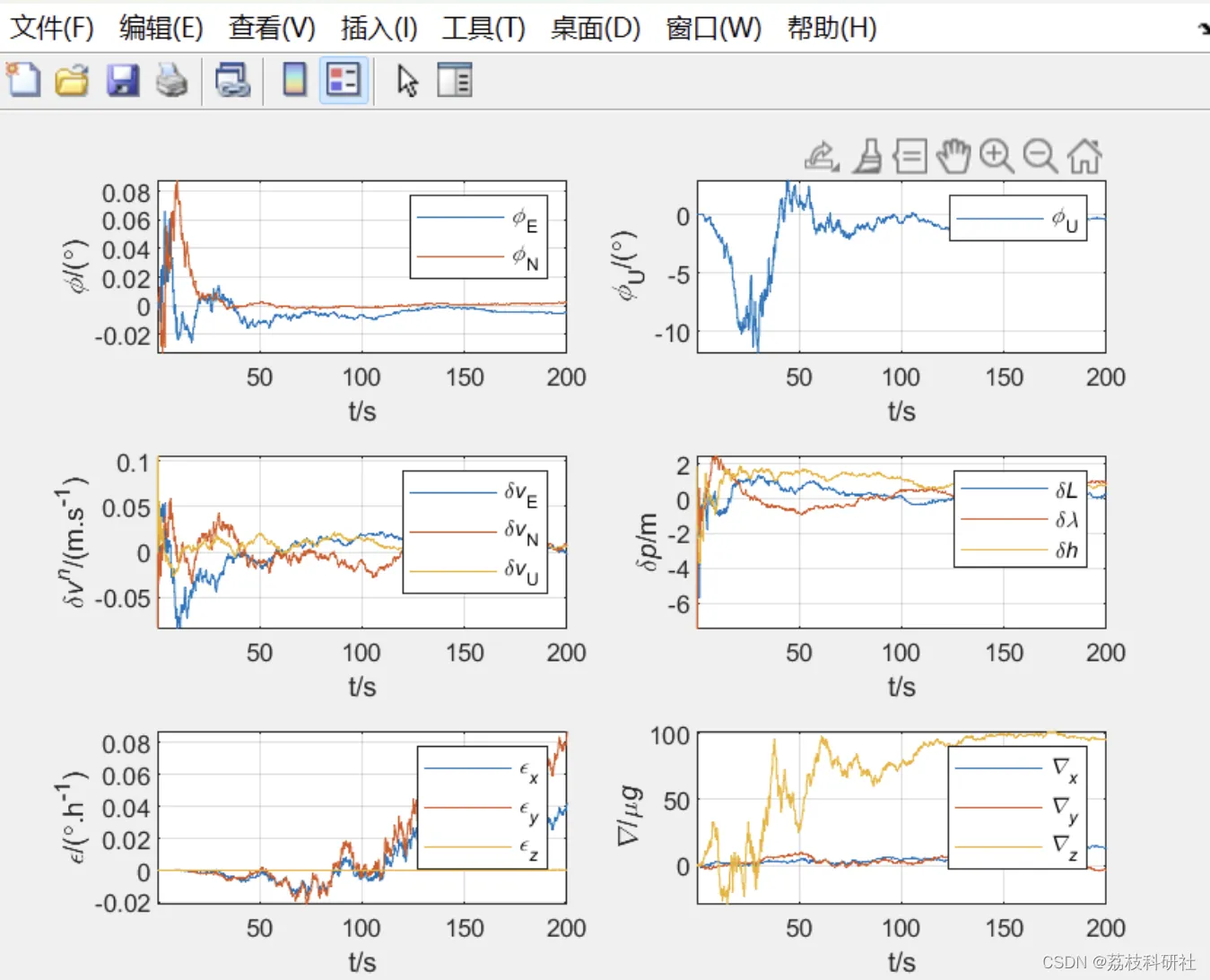Print the figure using the printer icon
Screen dimensions: 1210x980
pyautogui.click(x=172, y=80)
